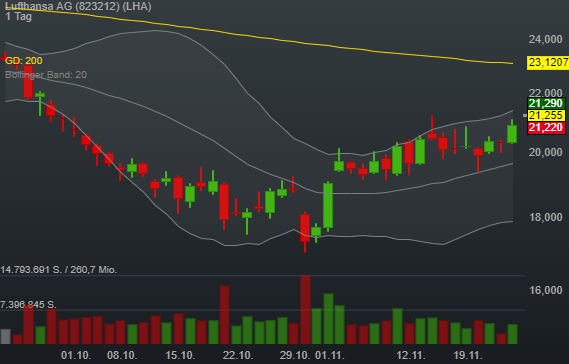Click the tallest red volume bar near 29.10.

(x=305, y=310)
